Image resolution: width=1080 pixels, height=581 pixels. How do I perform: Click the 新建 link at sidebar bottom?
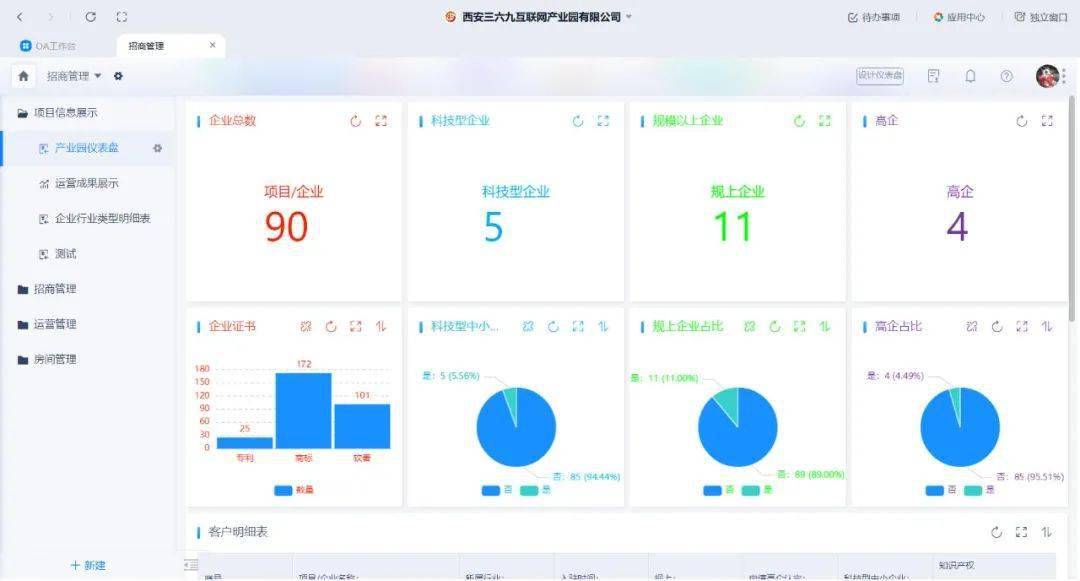click(x=88, y=565)
